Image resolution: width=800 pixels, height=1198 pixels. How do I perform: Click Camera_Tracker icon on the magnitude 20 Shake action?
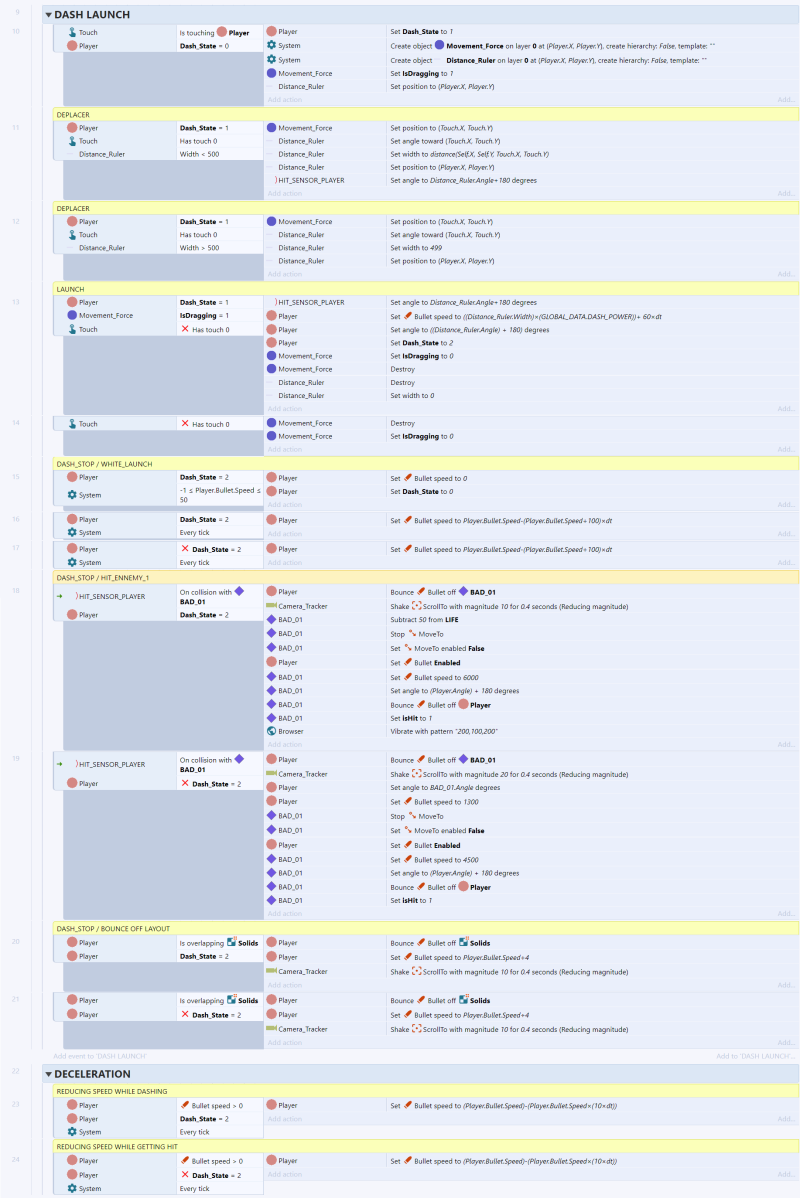click(x=271, y=774)
